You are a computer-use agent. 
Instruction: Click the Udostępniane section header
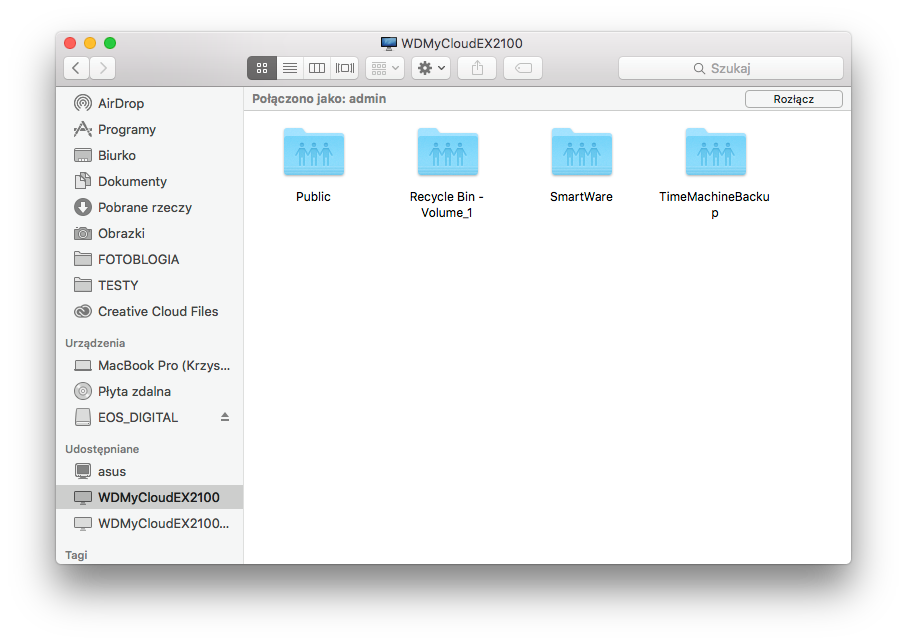(102, 449)
